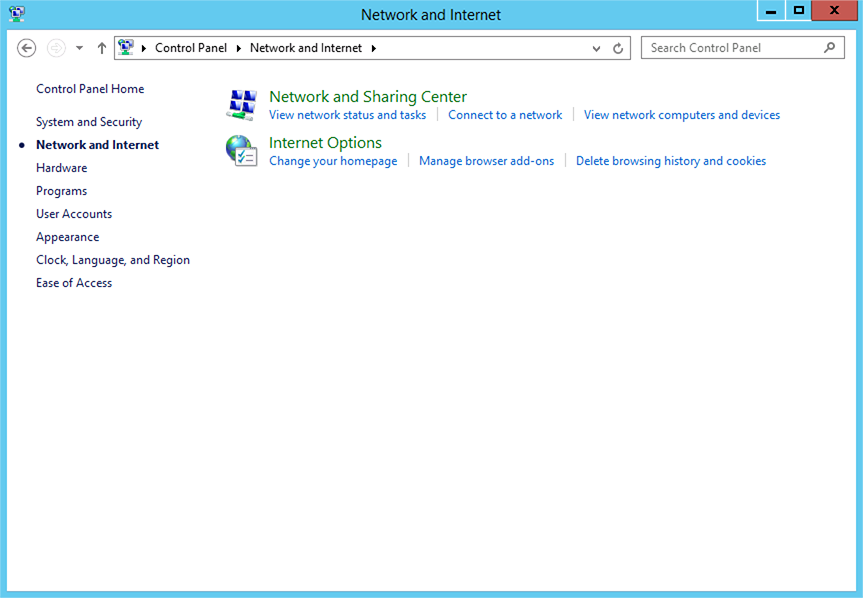Click the Network and Sharing Center icon

tap(242, 104)
